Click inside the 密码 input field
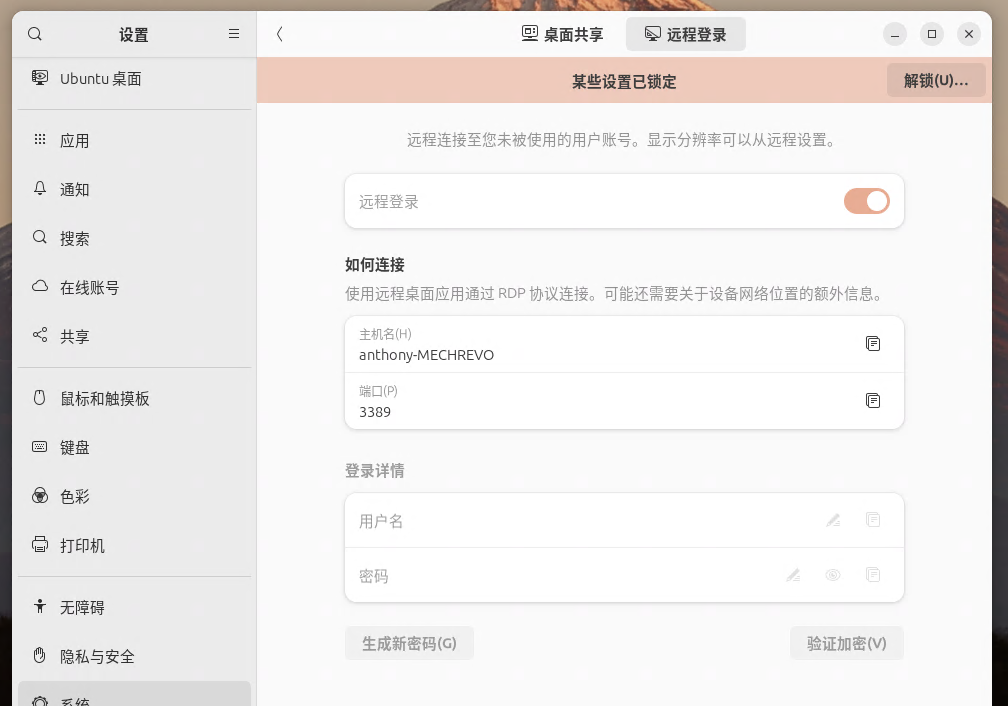Screen dimensions: 1008x706 point(550,575)
